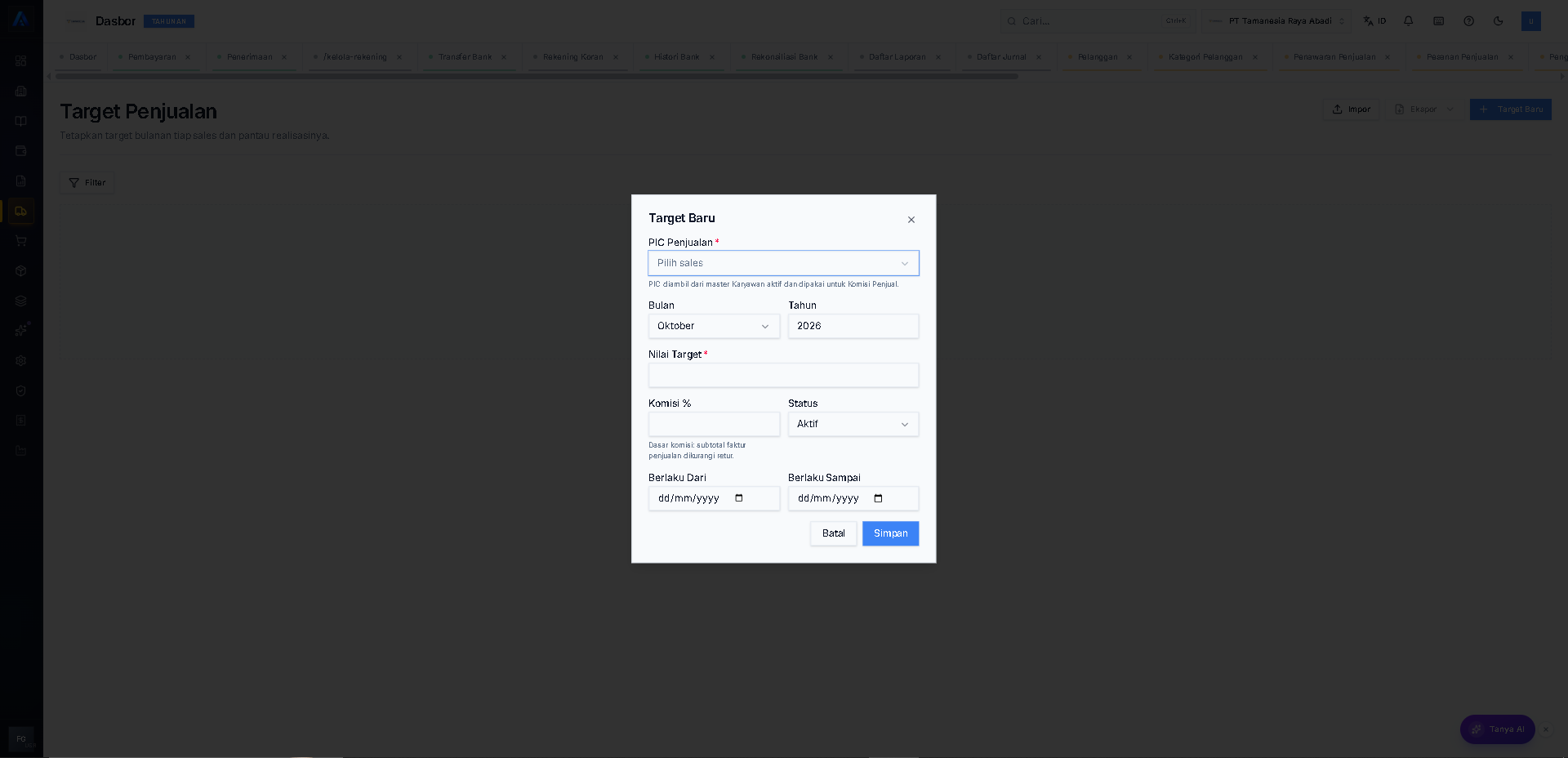Open the PT Tamanesia Raya Abadi company switcher
1568x758 pixels.
point(1277,21)
